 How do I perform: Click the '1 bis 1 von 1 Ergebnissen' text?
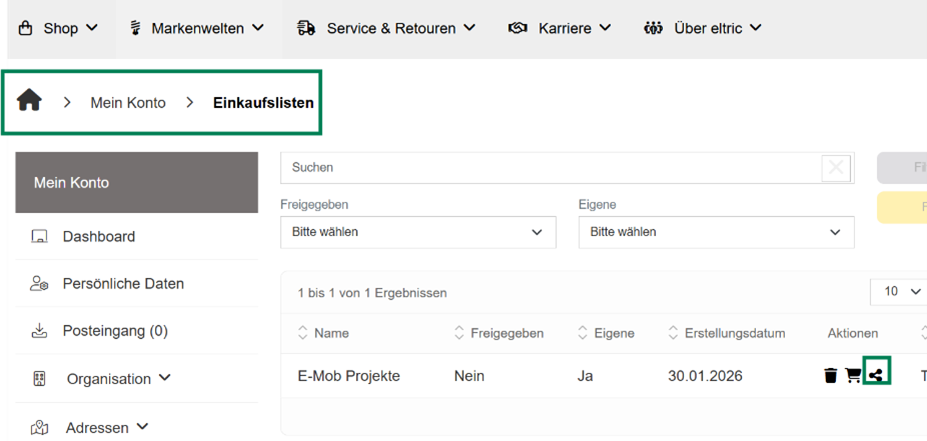(372, 293)
